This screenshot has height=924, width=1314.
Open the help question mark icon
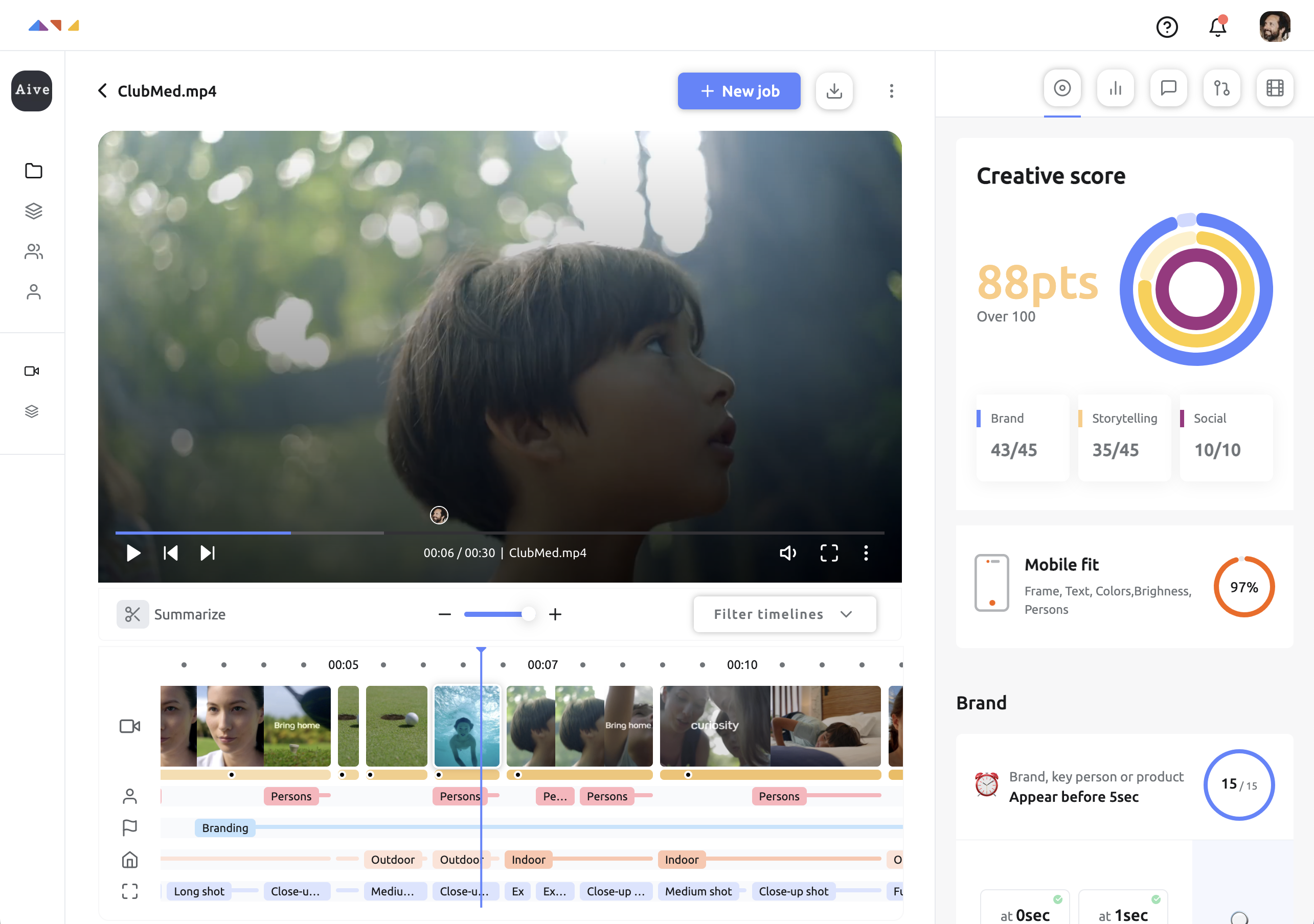click(1166, 27)
